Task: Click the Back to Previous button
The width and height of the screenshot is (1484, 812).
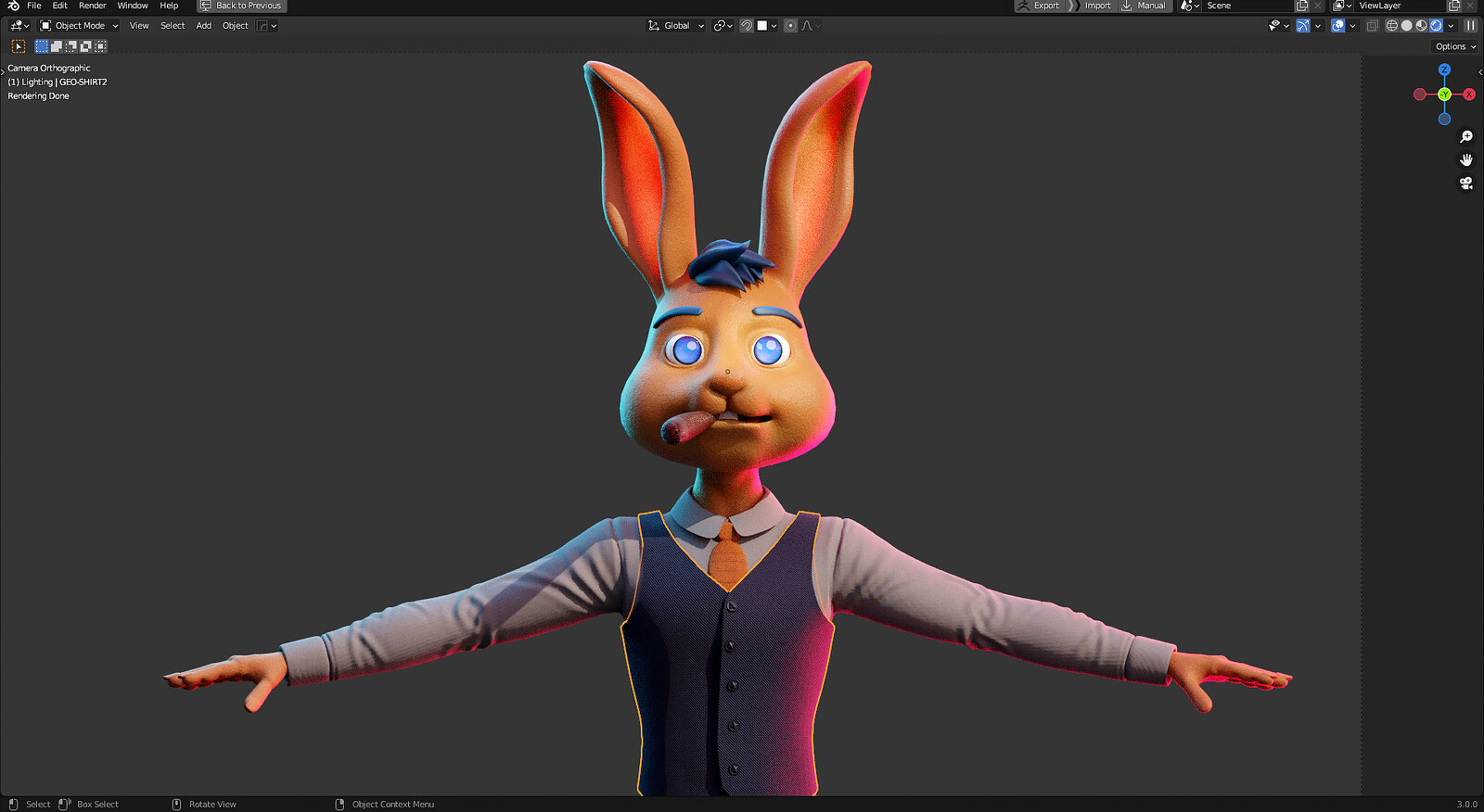Action: [242, 6]
